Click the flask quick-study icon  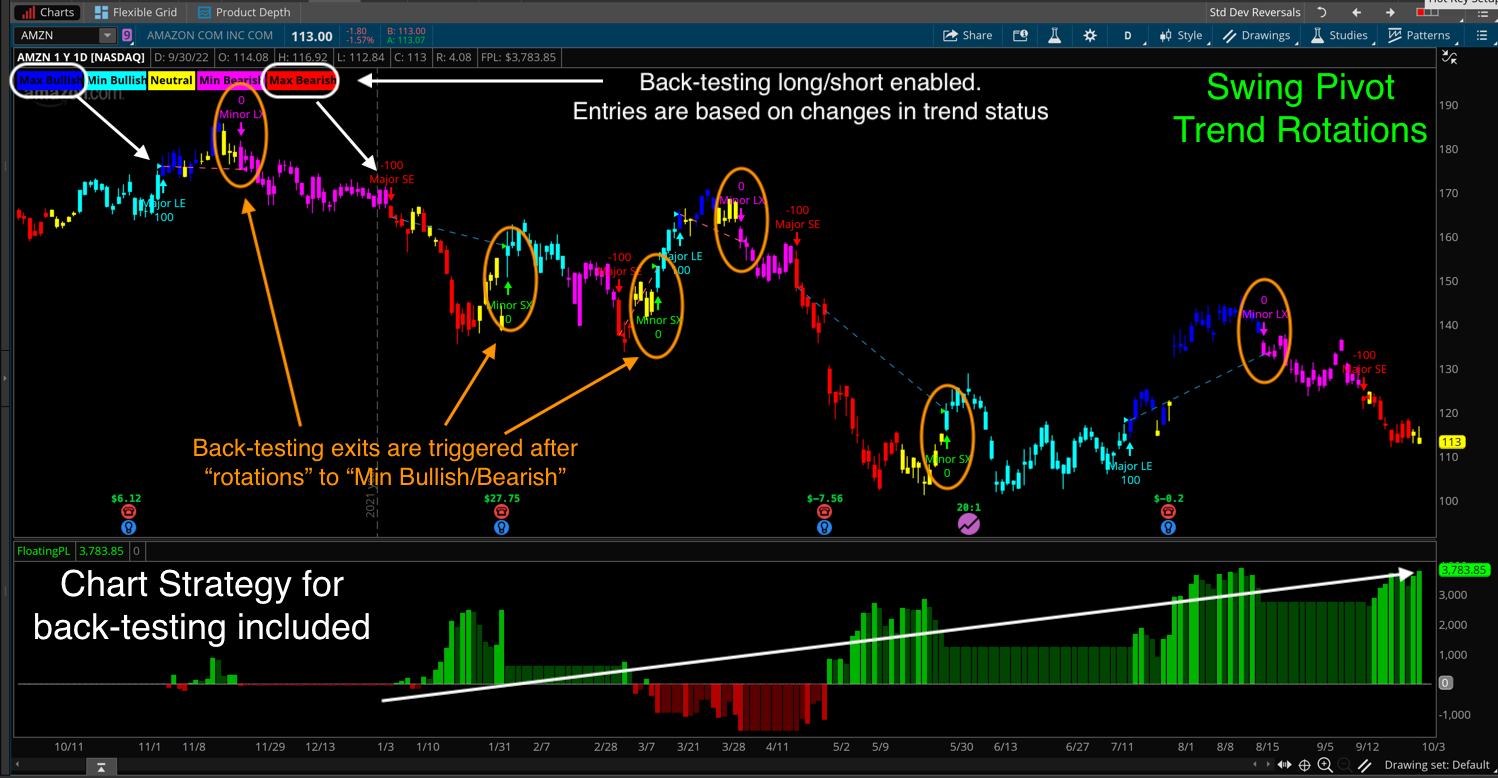(x=1054, y=35)
